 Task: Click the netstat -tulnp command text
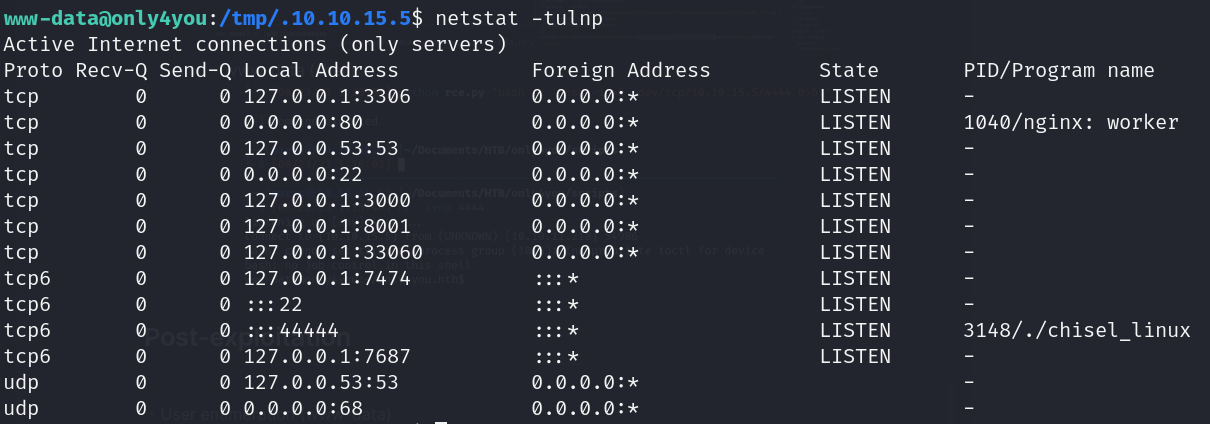519,19
